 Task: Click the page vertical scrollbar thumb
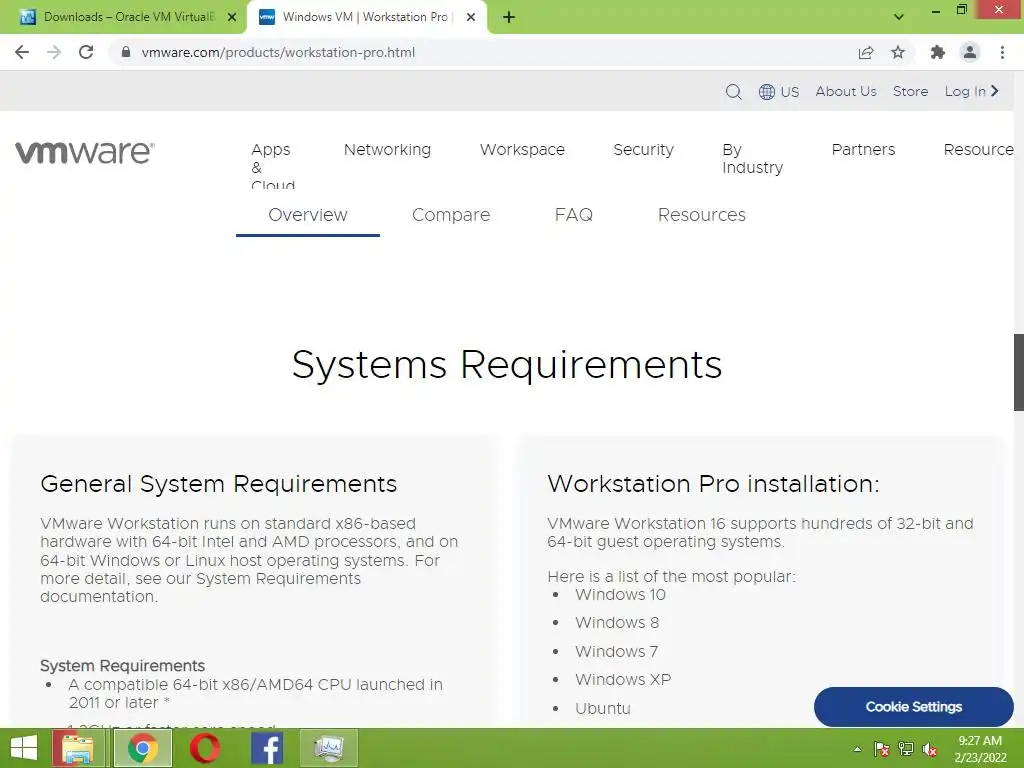tap(1018, 372)
